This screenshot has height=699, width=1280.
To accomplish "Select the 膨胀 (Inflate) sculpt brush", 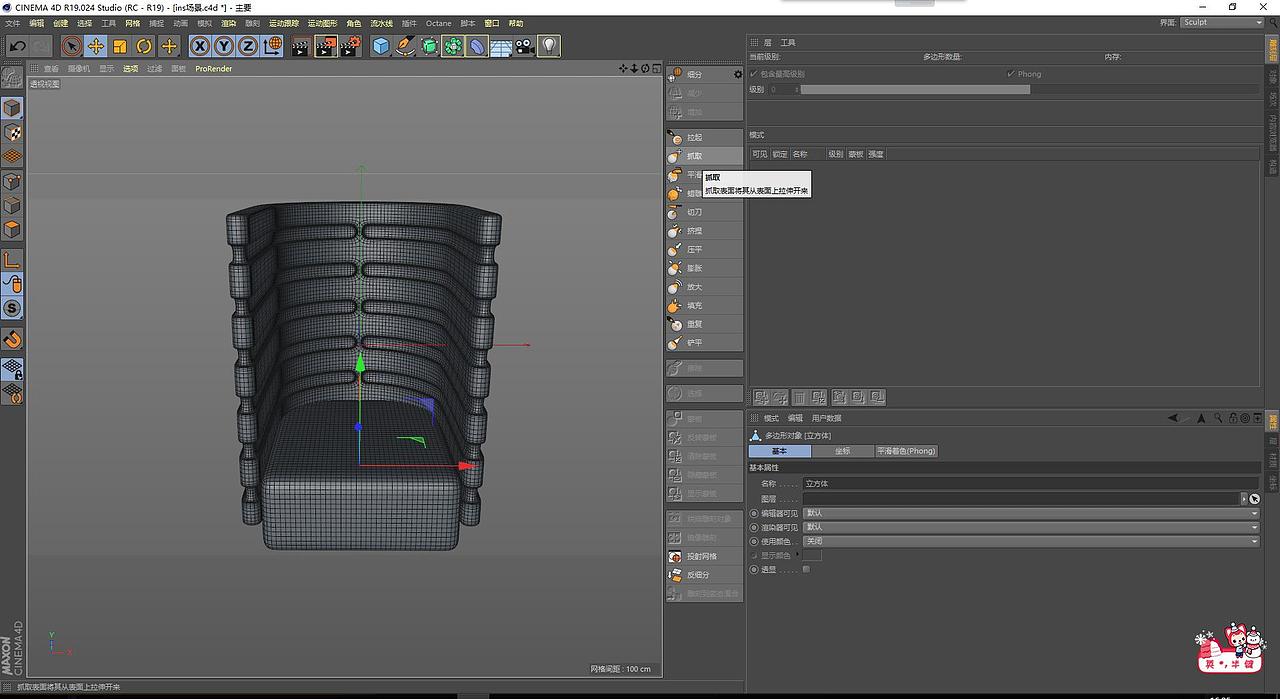I will [x=704, y=268].
